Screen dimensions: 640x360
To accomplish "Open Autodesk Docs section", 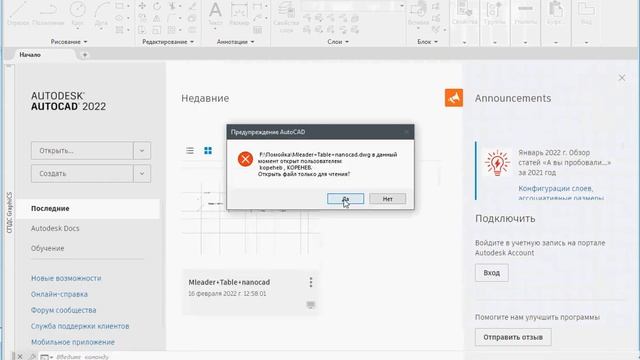I will 55,228.
